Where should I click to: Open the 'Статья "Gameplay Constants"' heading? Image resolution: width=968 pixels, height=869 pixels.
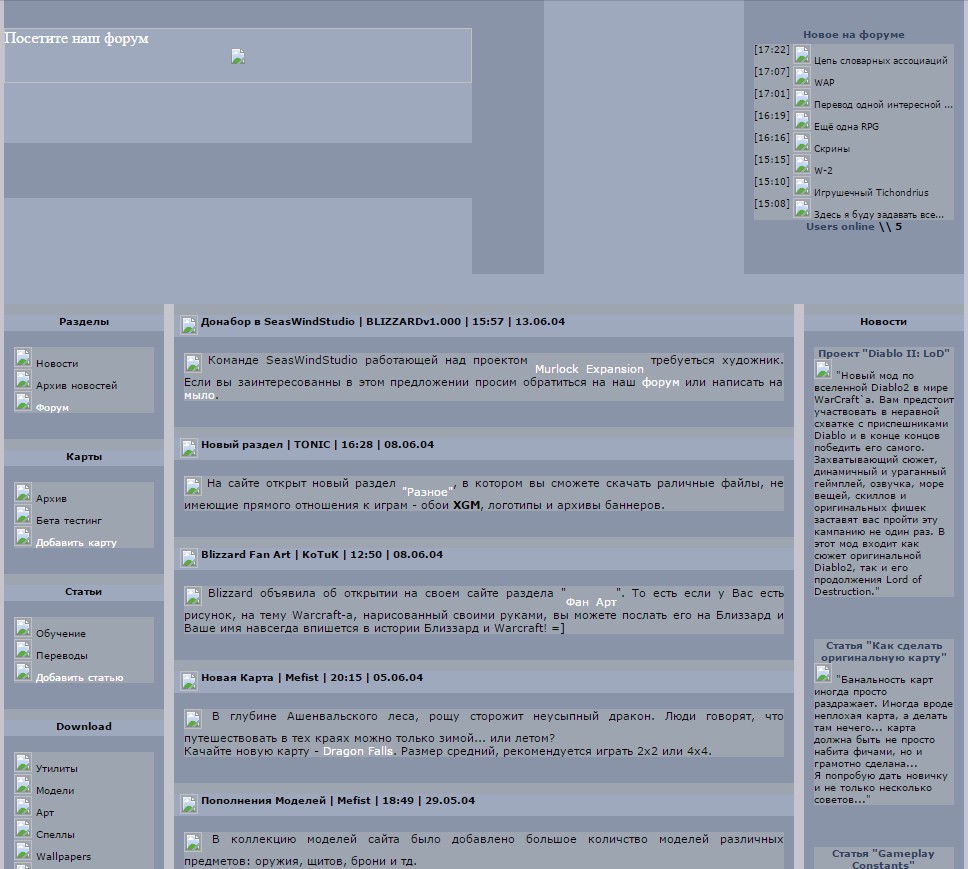point(883,859)
